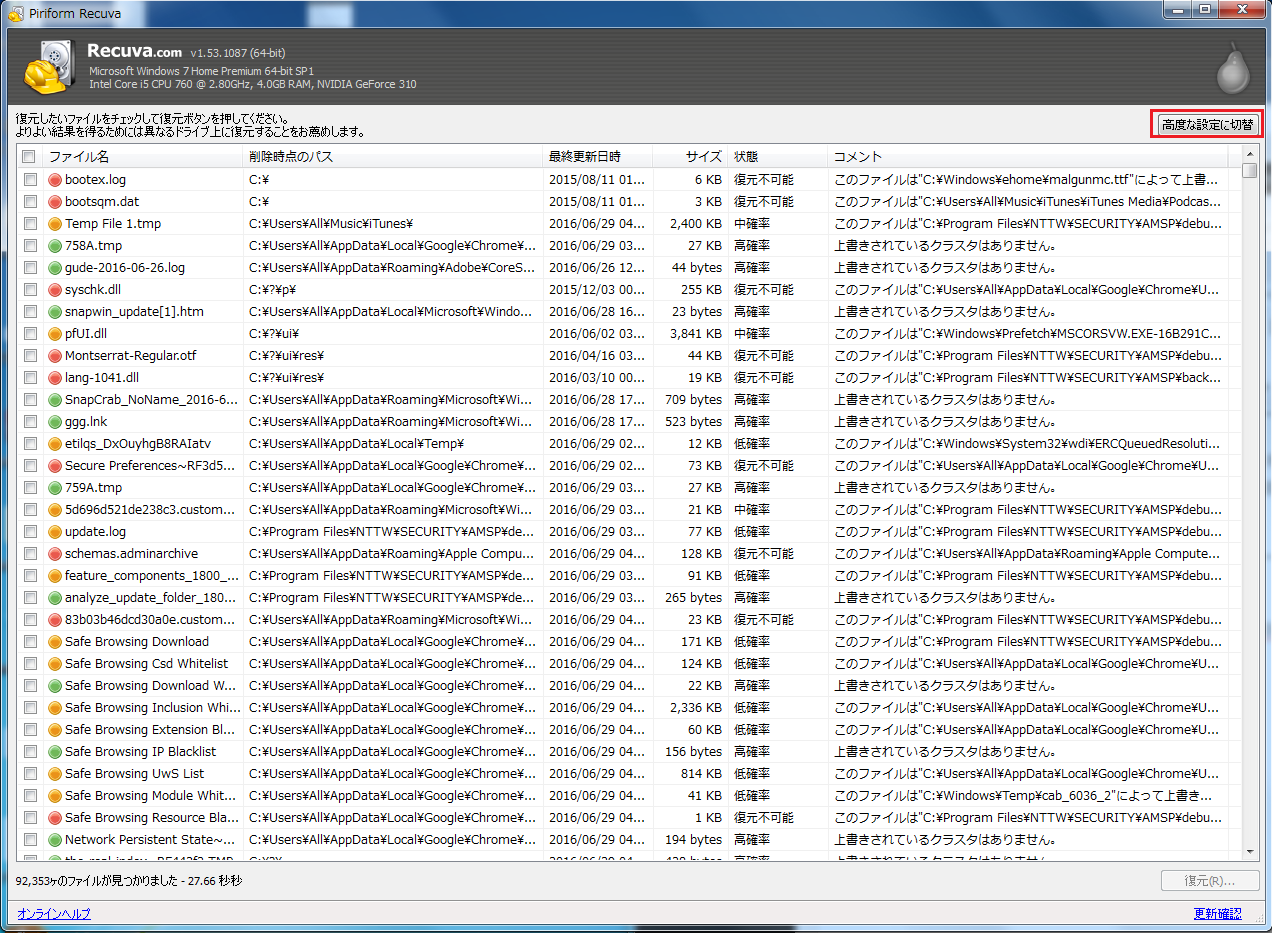Tick the checkbox for update.log

point(29,532)
